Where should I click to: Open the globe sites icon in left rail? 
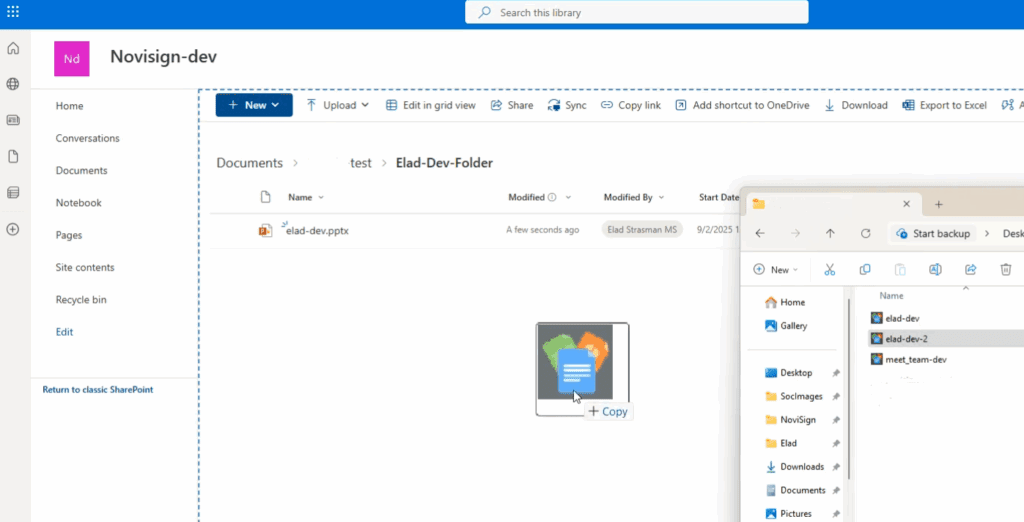coord(13,84)
